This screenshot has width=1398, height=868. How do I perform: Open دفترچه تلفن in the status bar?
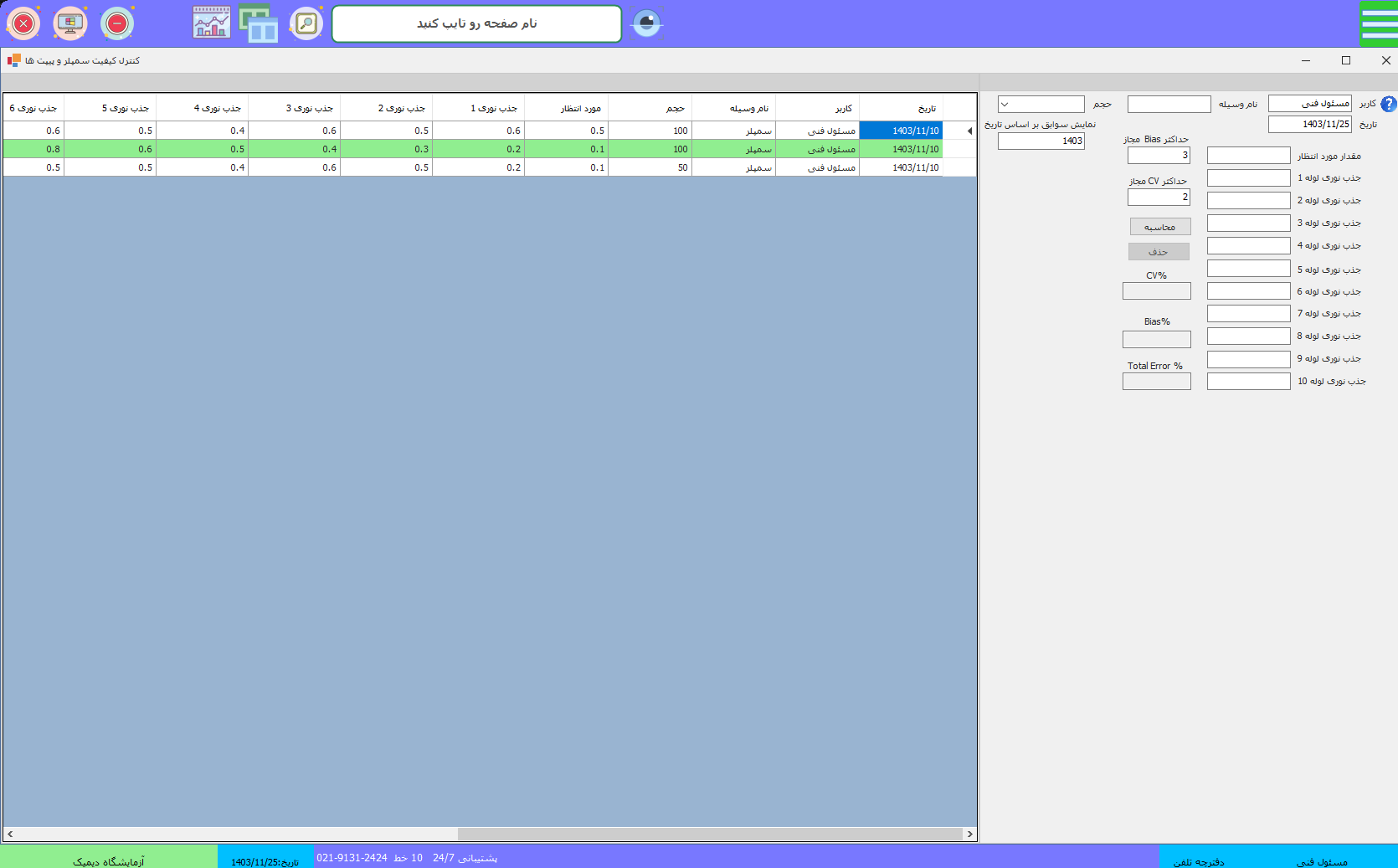pyautogui.click(x=1198, y=861)
